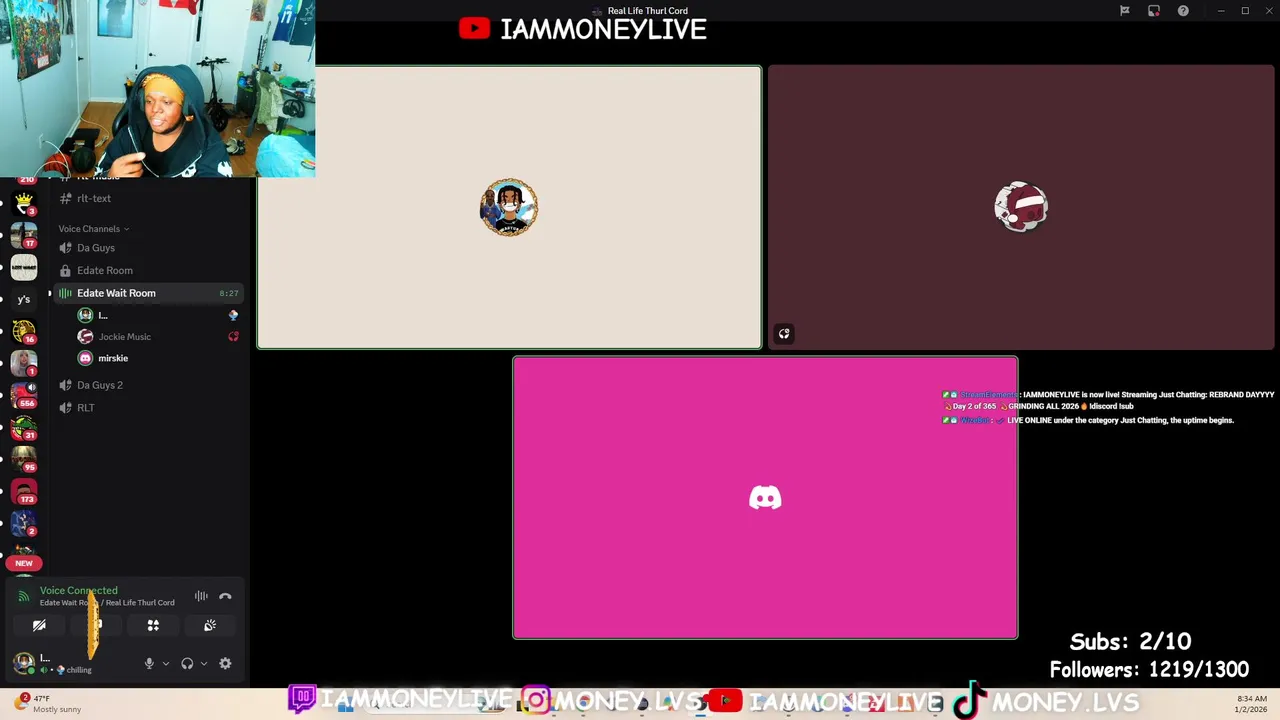Open the soundboard button
Image resolution: width=1280 pixels, height=720 pixels.
pyautogui.click(x=210, y=626)
